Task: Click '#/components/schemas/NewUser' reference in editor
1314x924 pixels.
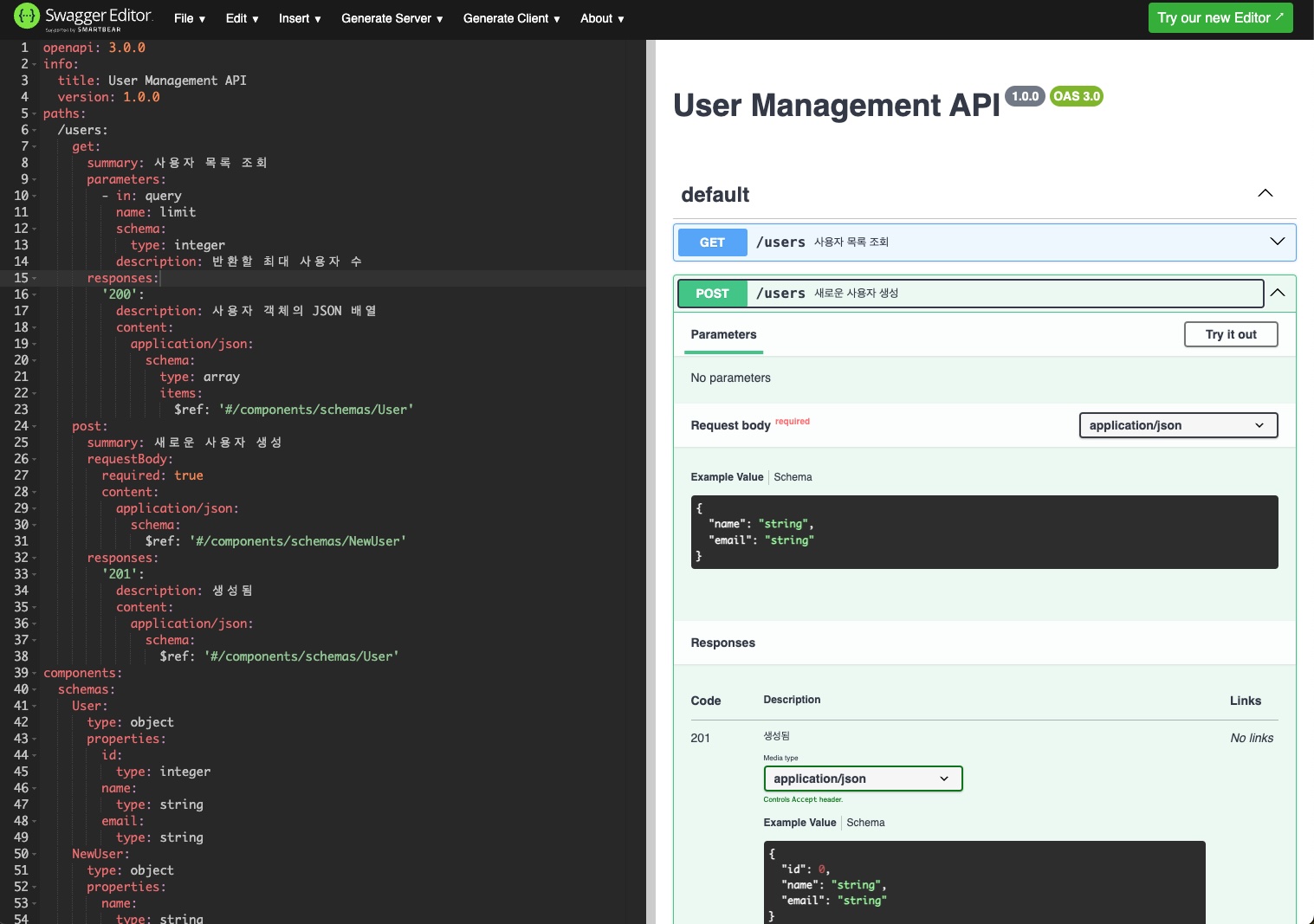Action: (298, 541)
